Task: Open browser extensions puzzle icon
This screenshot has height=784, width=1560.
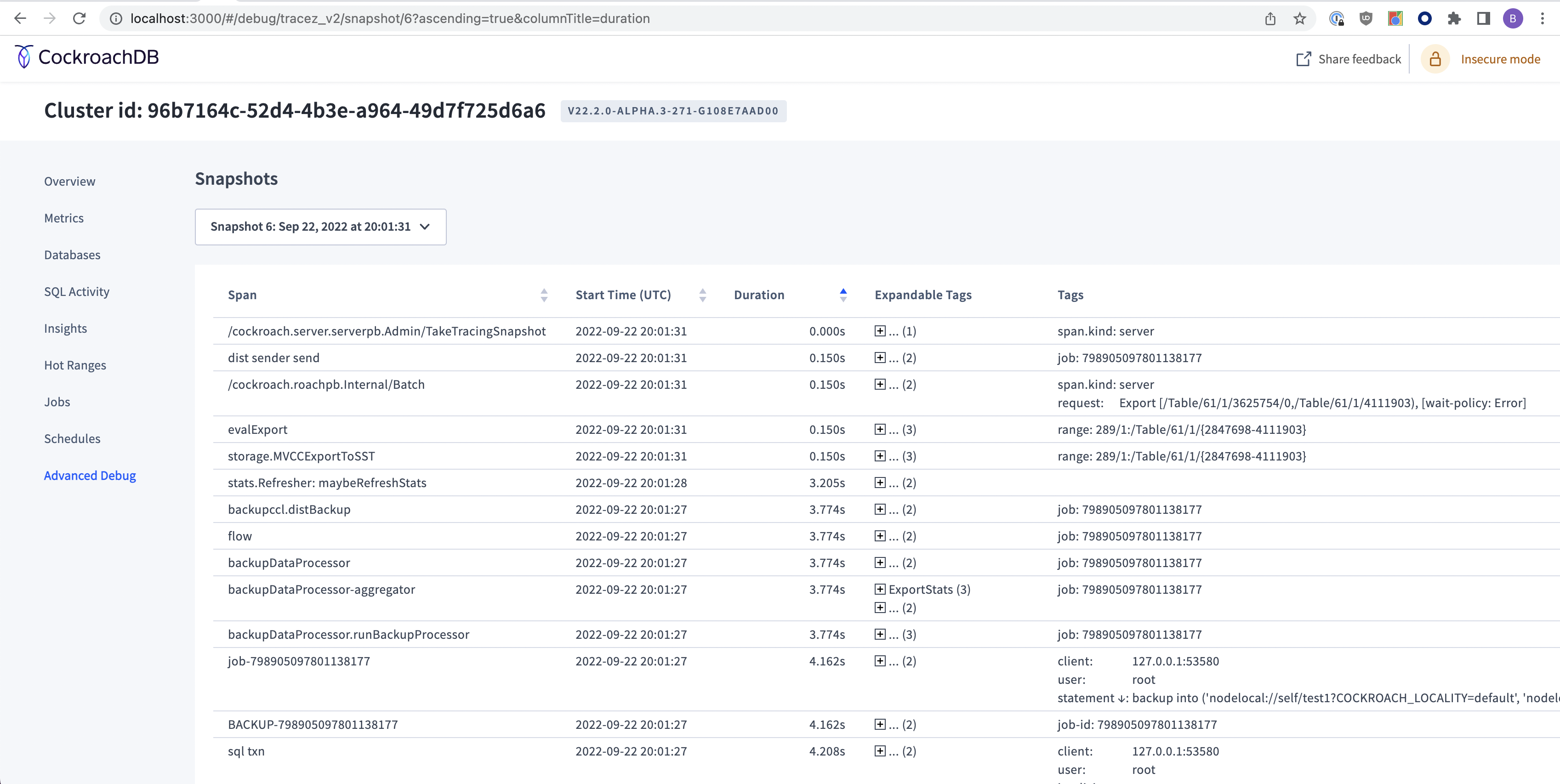Action: [1454, 19]
